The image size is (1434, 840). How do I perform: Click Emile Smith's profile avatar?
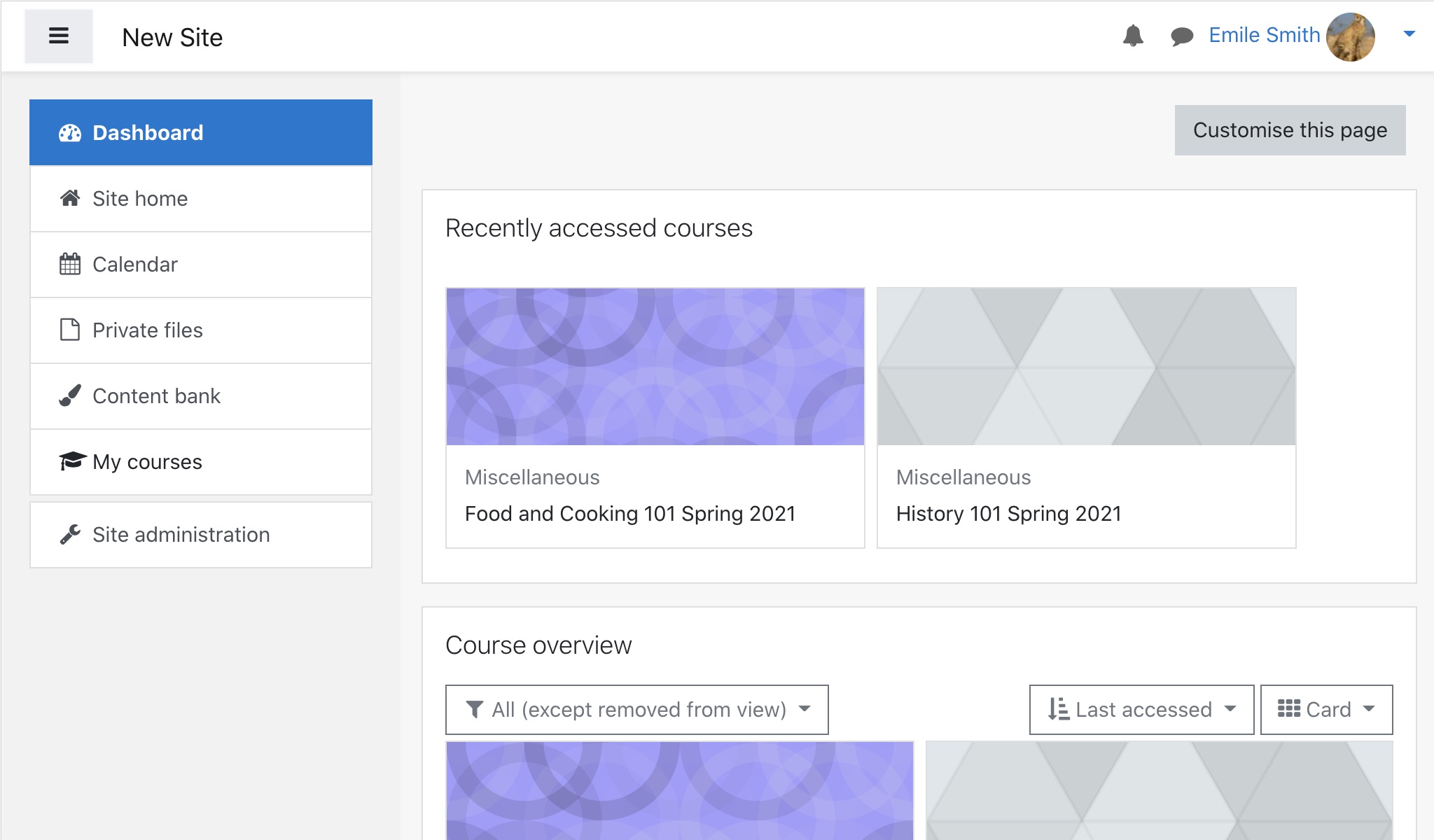pos(1350,36)
